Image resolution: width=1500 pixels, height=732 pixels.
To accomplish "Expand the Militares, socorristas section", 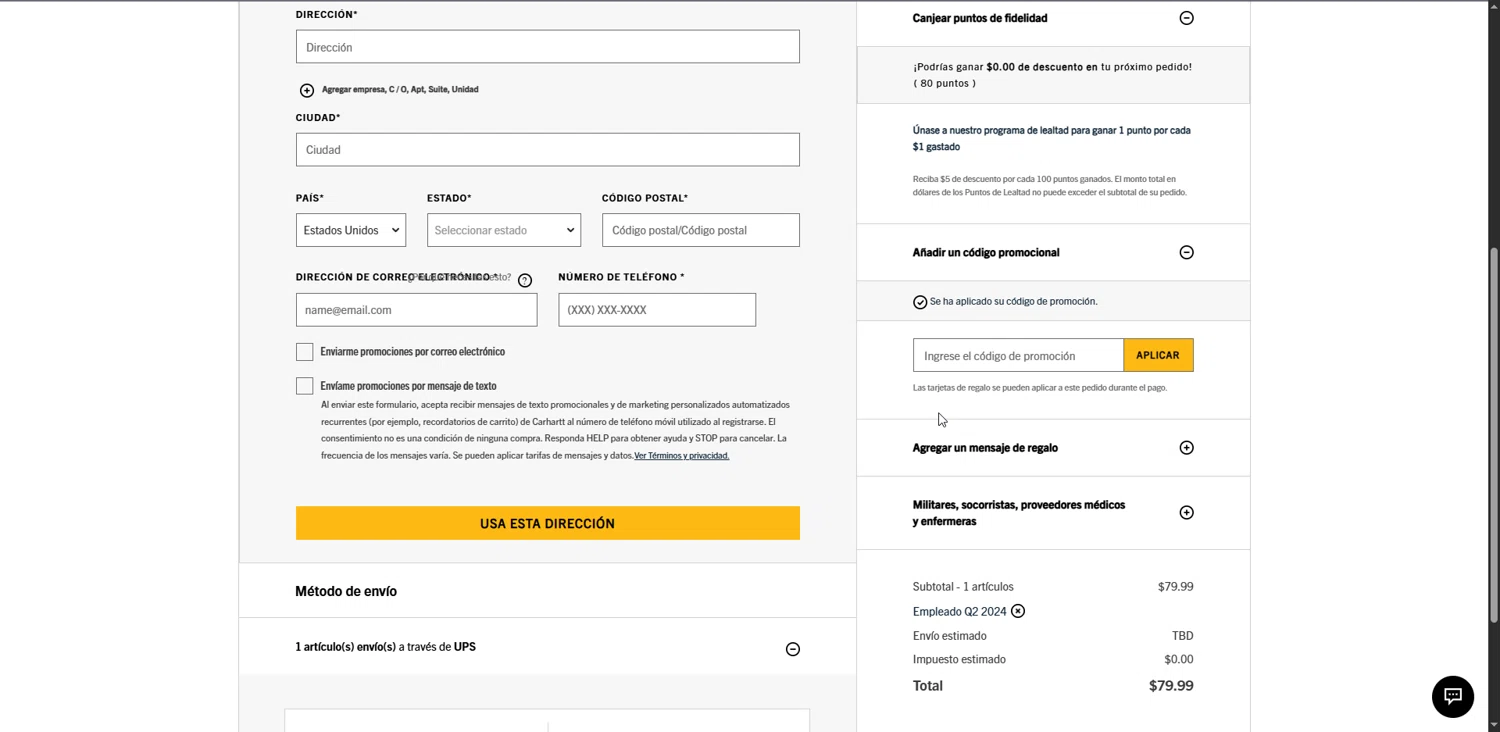I will (x=1186, y=512).
